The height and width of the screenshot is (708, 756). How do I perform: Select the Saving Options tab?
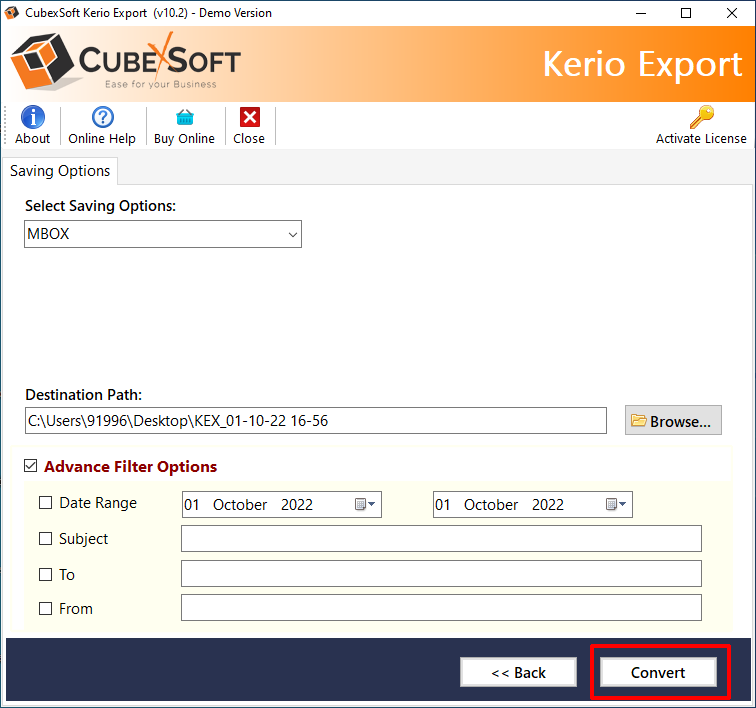60,171
